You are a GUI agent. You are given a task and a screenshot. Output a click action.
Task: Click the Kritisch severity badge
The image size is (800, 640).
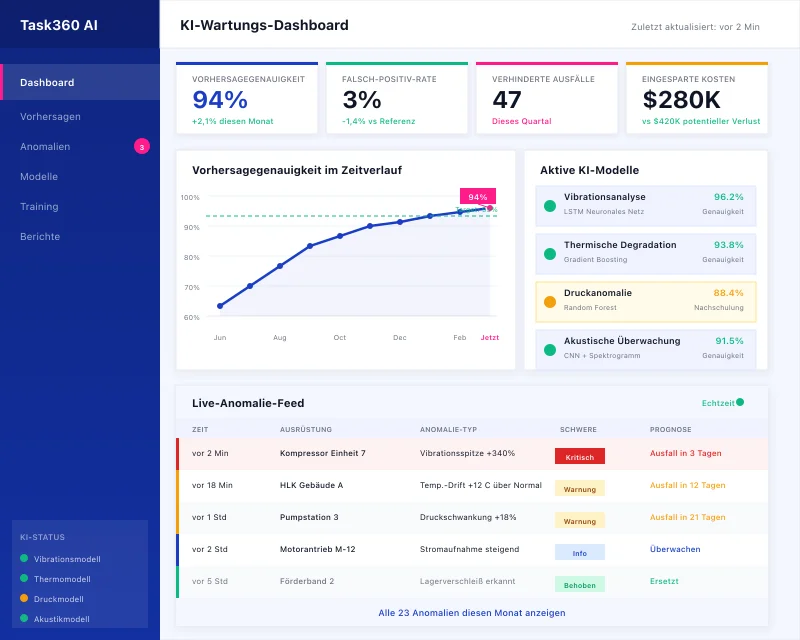580,455
